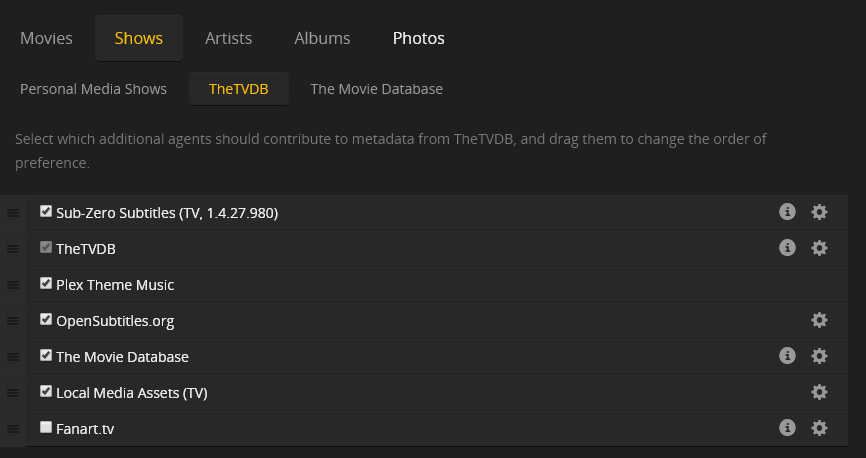The image size is (866, 458).
Task: Open OpenSubtitles.org settings gear
Action: click(819, 320)
